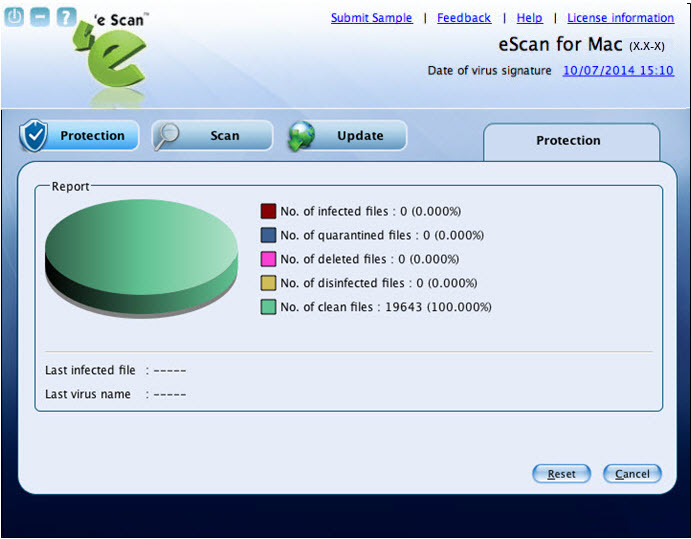Screen dimensions: 691x539
Task: Click the globe Update icon
Action: (x=302, y=136)
